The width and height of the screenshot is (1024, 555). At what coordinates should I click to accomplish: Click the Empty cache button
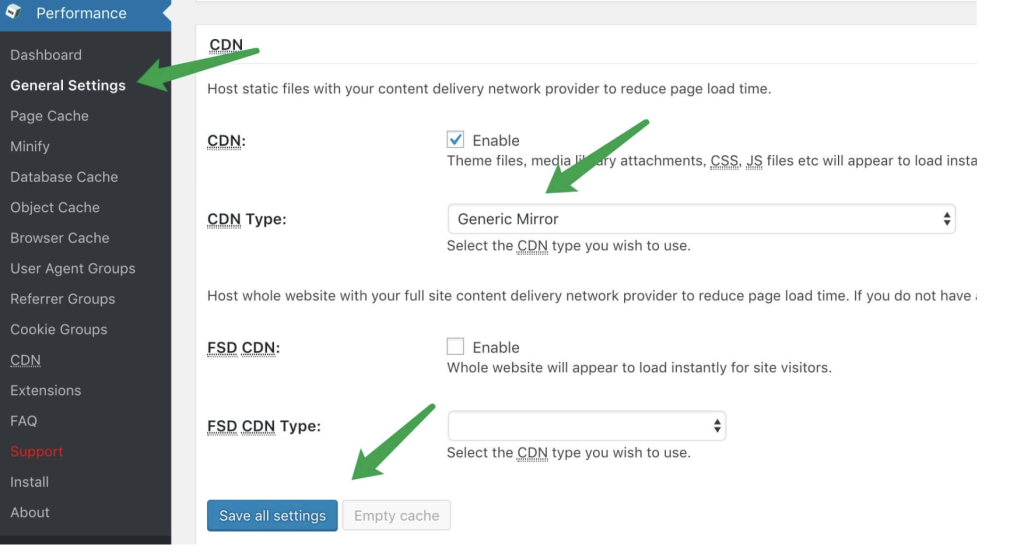[396, 515]
